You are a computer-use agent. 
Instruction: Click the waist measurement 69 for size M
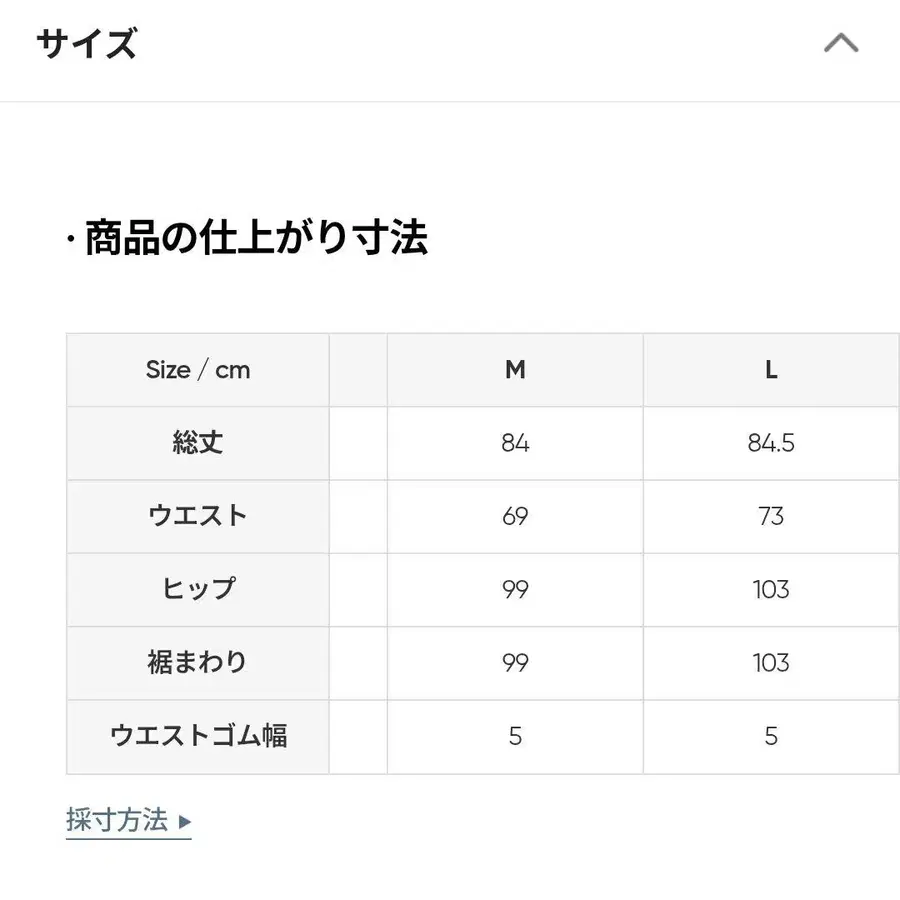[514, 516]
